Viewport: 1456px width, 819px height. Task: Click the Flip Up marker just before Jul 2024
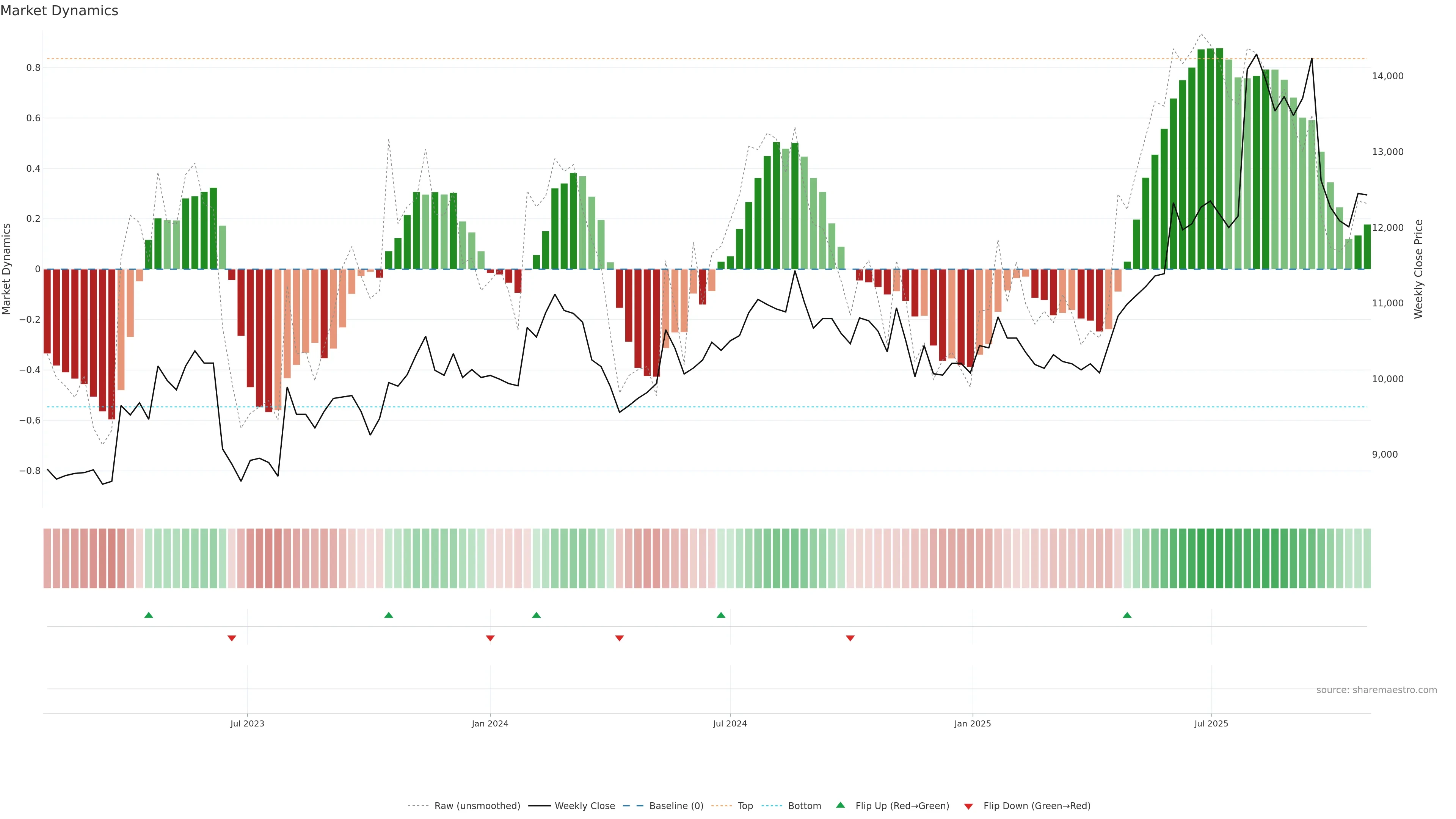(721, 615)
